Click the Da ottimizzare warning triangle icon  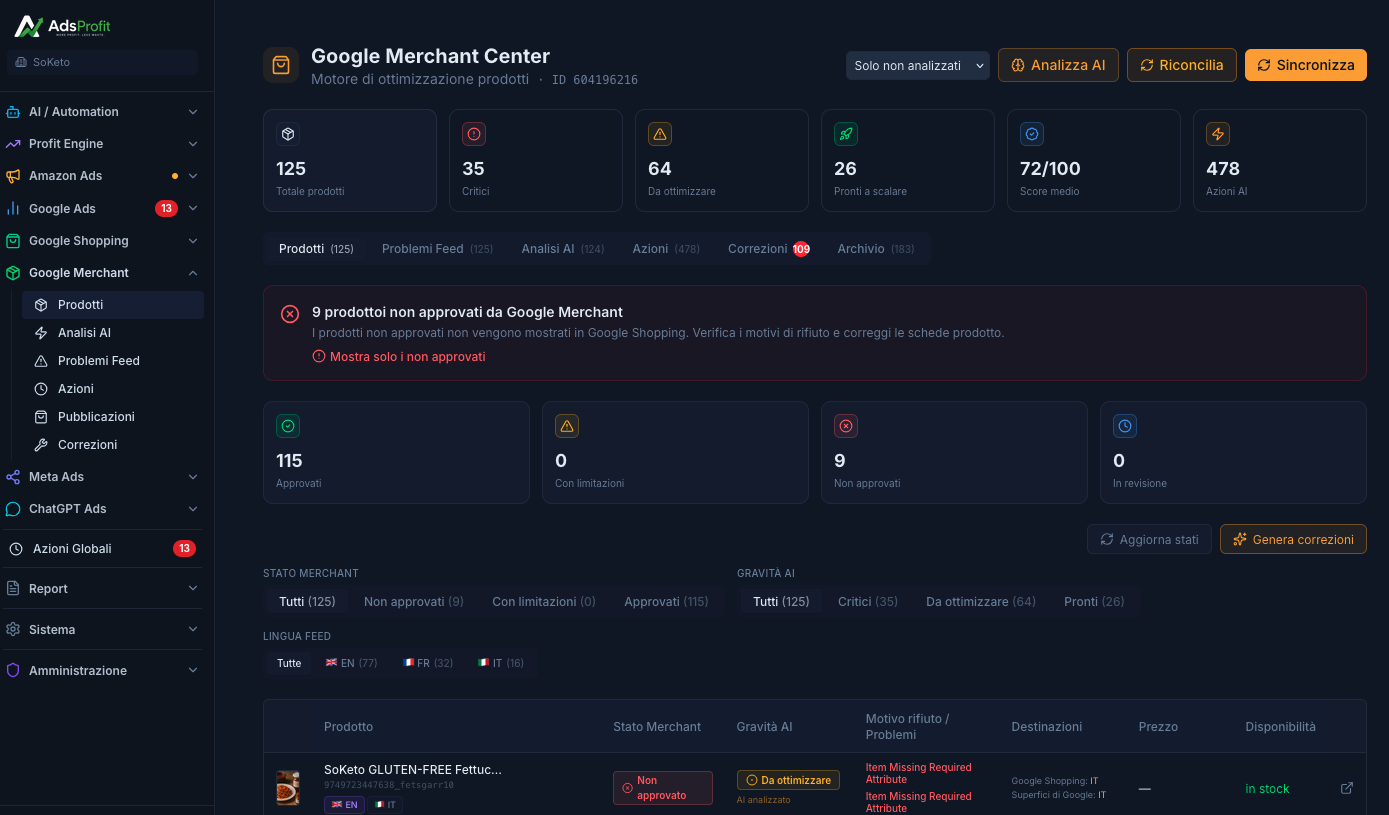[660, 134]
